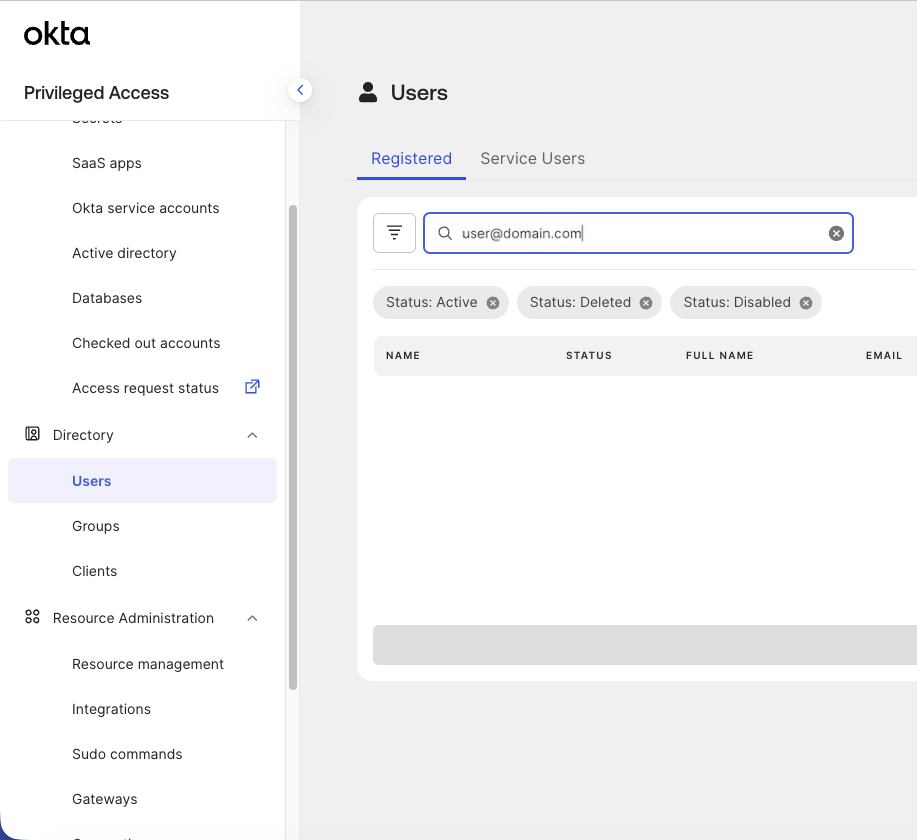
Task: Open the Clients page
Action: [x=94, y=572]
